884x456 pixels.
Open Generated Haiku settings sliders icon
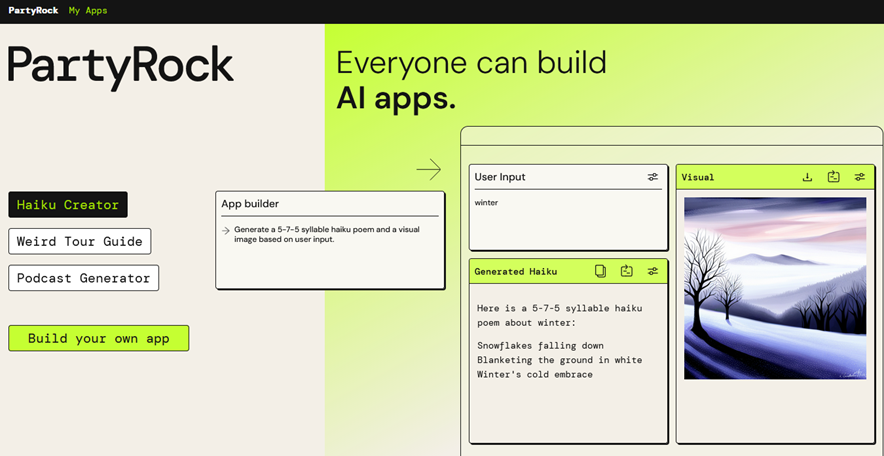pos(652,271)
